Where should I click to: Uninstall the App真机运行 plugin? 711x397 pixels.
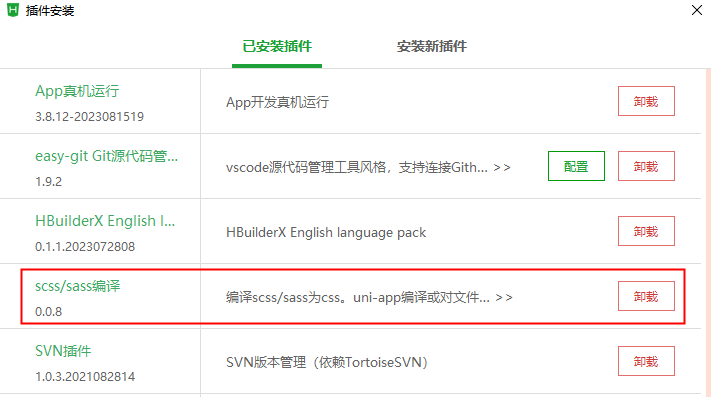pos(646,101)
